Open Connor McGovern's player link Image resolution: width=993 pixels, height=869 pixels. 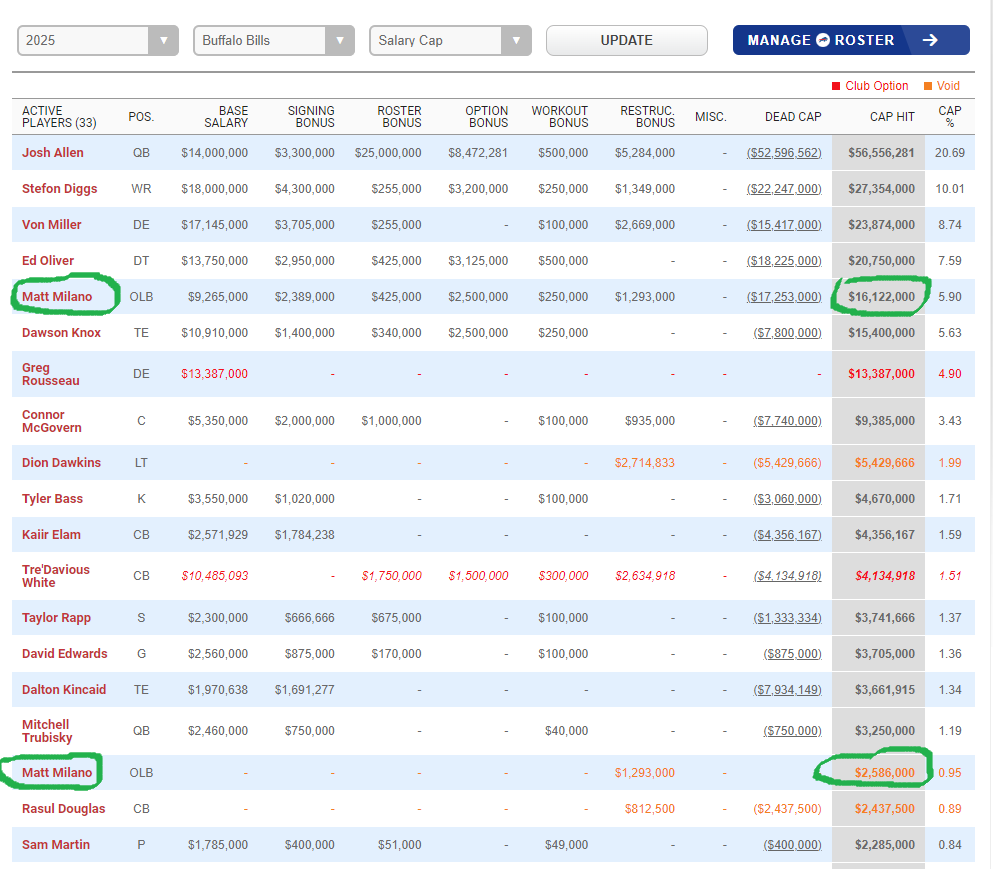[x=52, y=421]
